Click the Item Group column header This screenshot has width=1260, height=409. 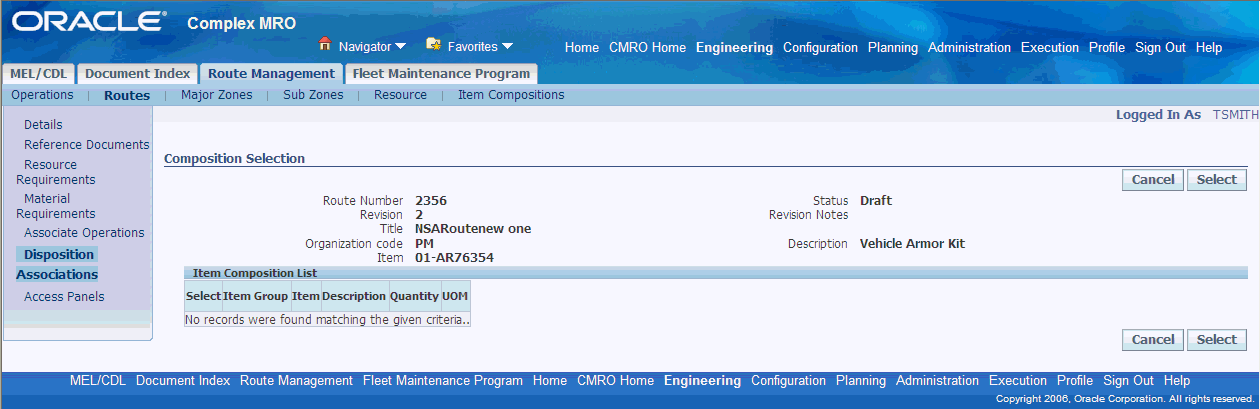pos(256,296)
